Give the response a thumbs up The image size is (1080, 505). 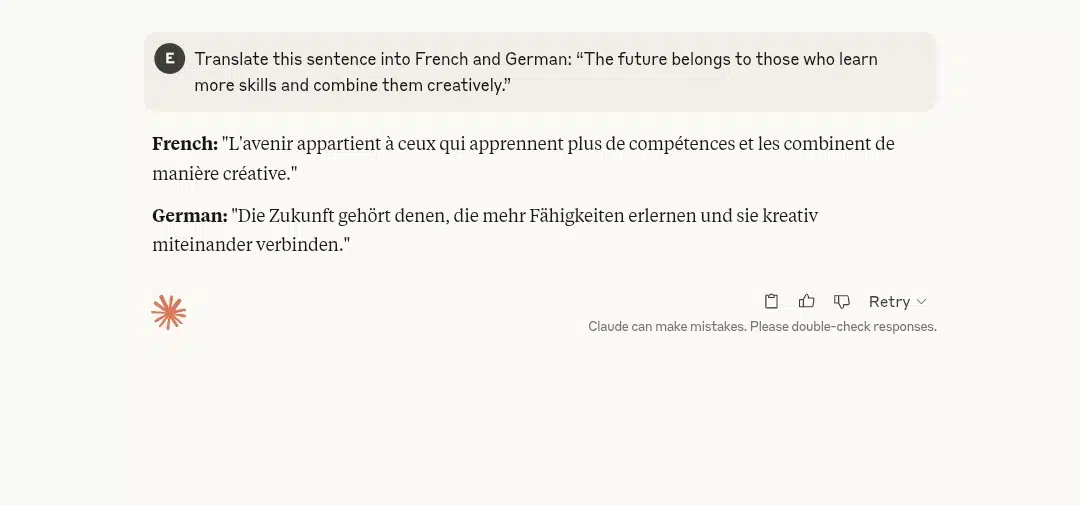[x=807, y=301]
